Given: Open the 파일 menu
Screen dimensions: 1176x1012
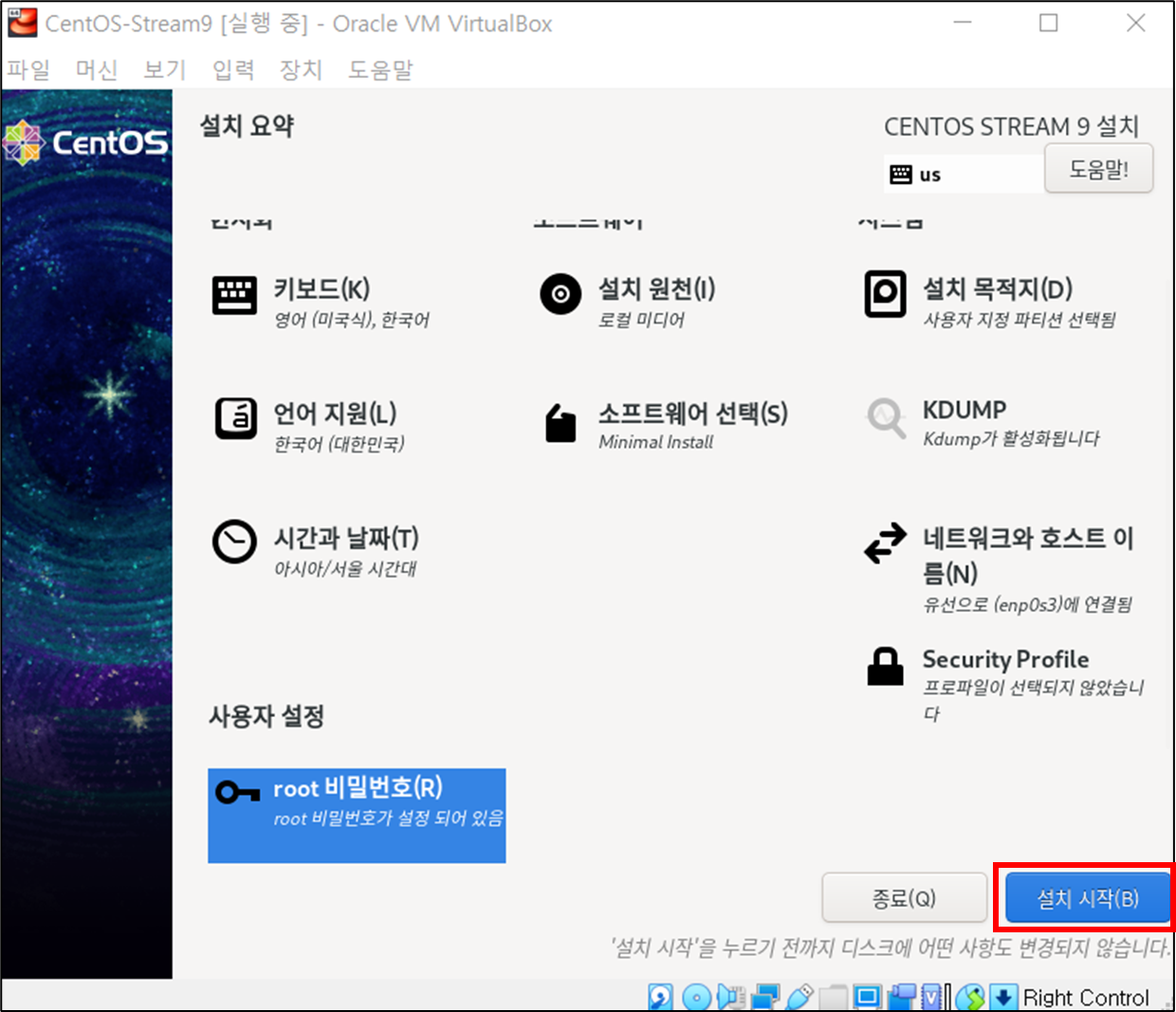Looking at the screenshot, I should click(28, 69).
